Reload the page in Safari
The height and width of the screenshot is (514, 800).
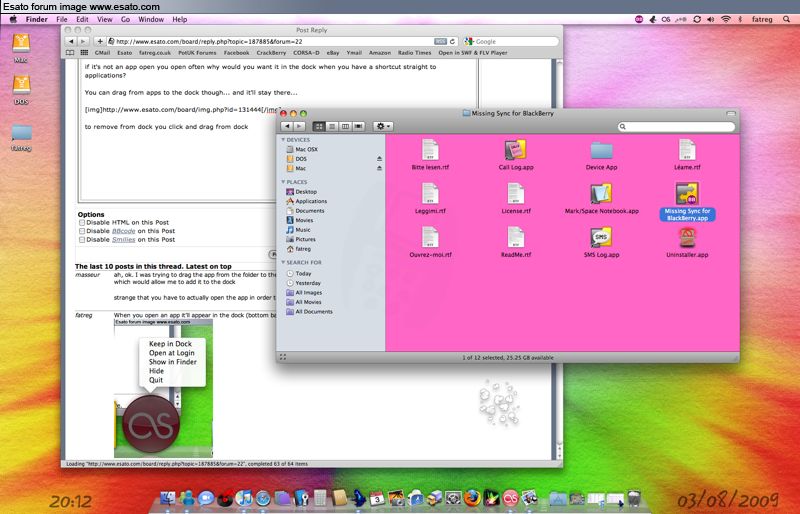point(452,41)
